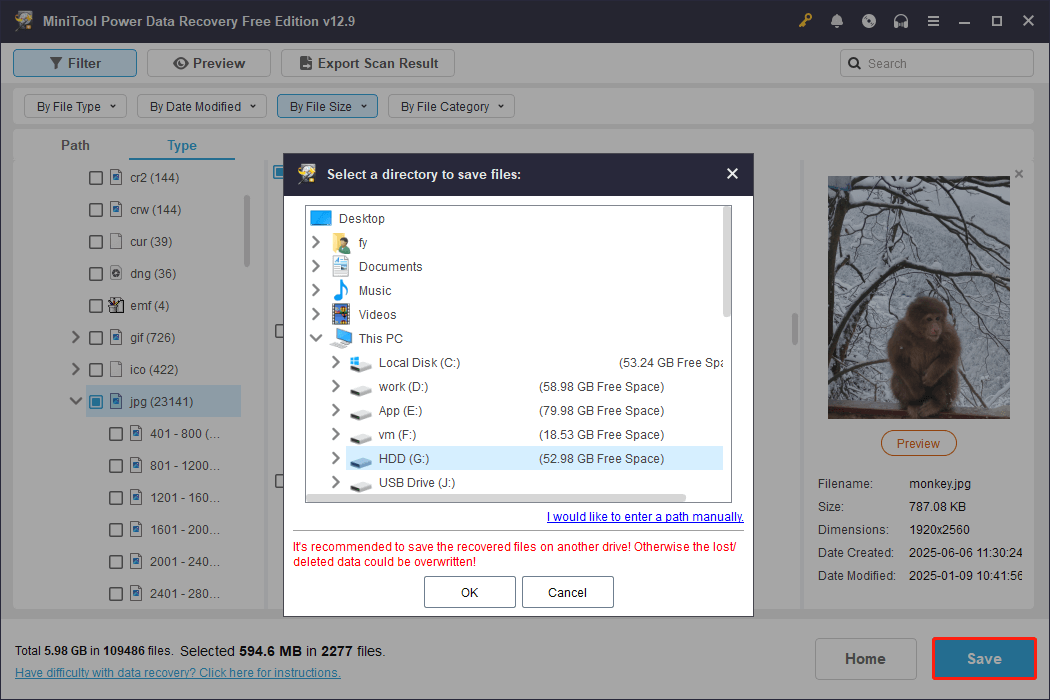Select the Documents folder icon
Viewport: 1050px width, 700px height.
[341, 267]
